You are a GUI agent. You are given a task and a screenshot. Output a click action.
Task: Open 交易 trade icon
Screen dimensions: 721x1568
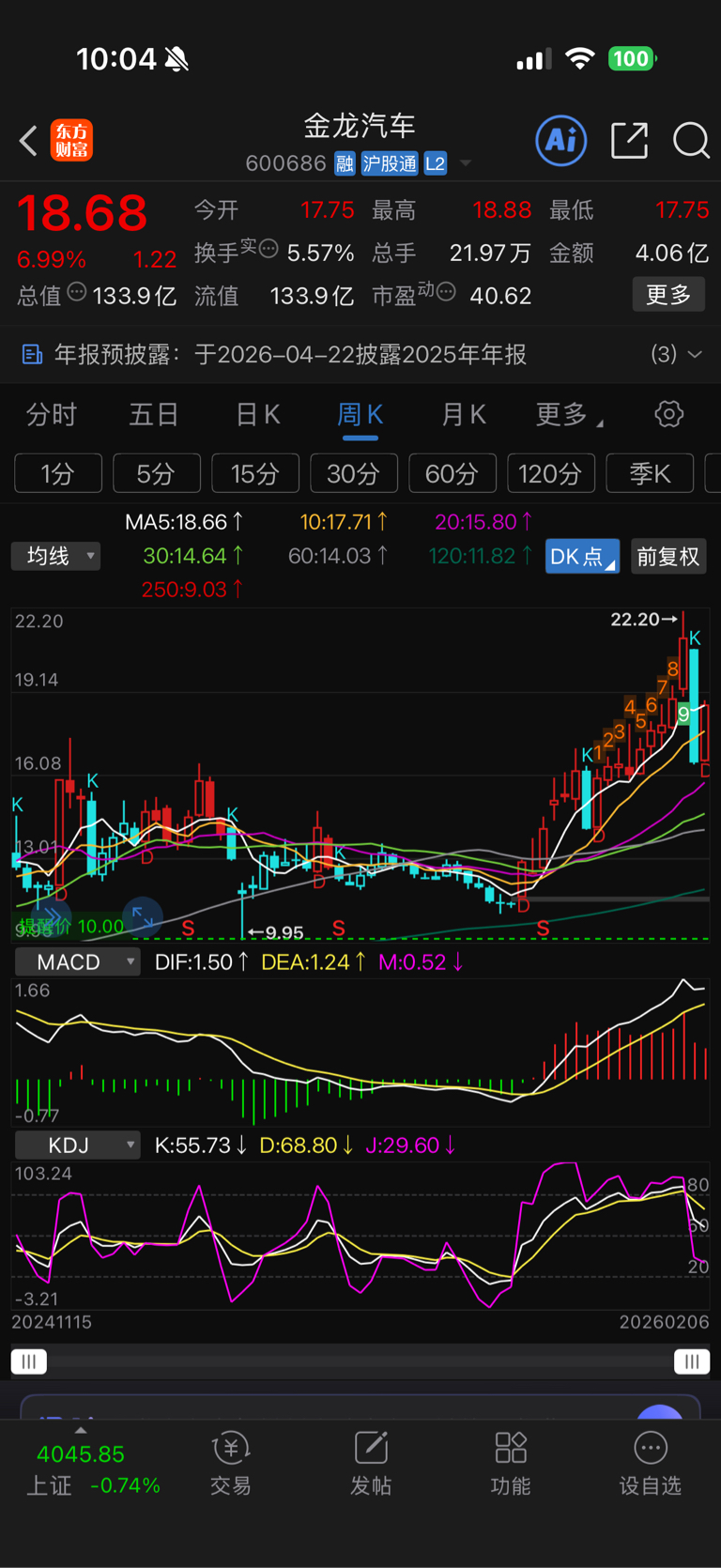pyautogui.click(x=231, y=1465)
